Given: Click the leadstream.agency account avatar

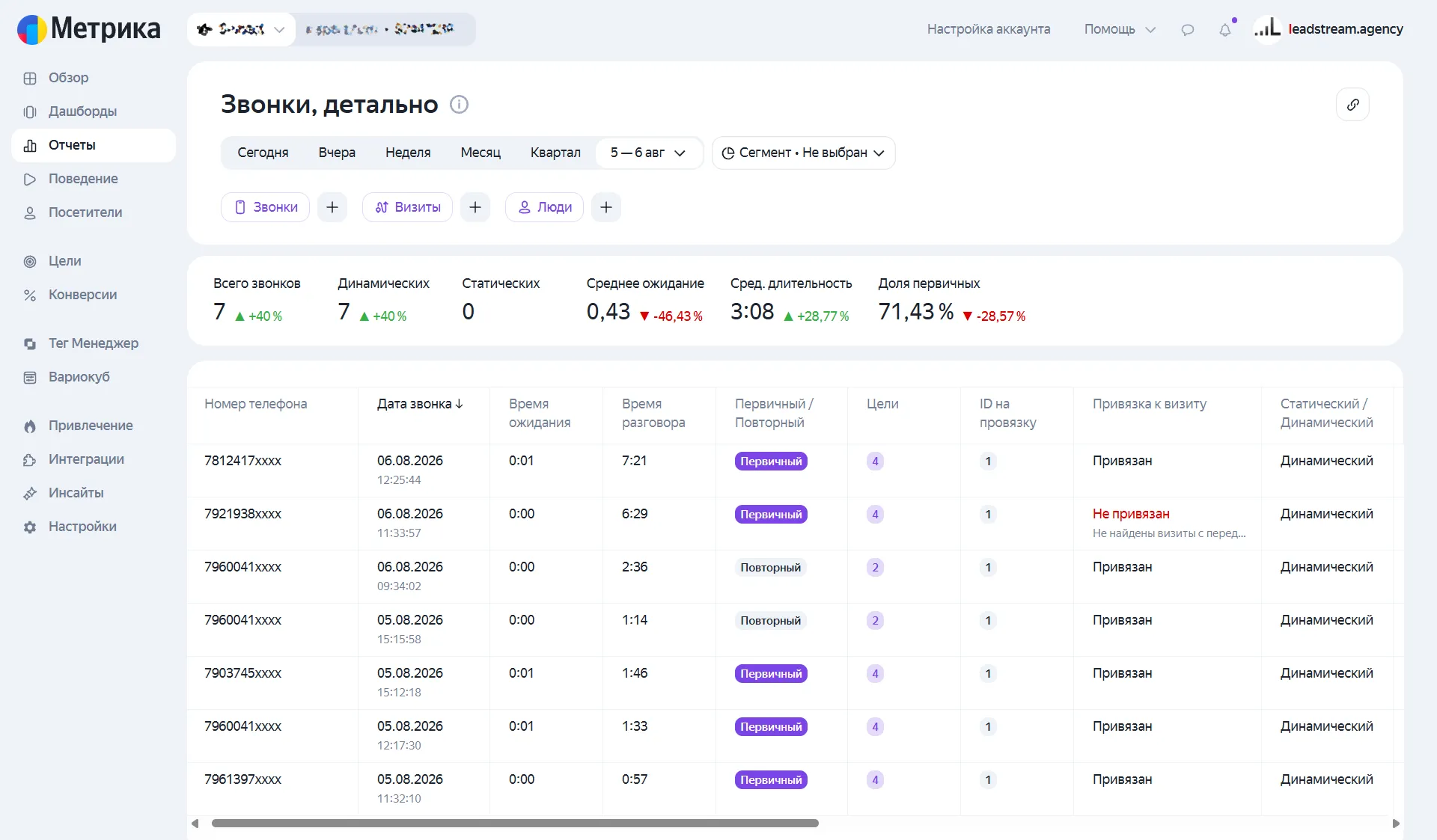Looking at the screenshot, I should coord(1268,29).
